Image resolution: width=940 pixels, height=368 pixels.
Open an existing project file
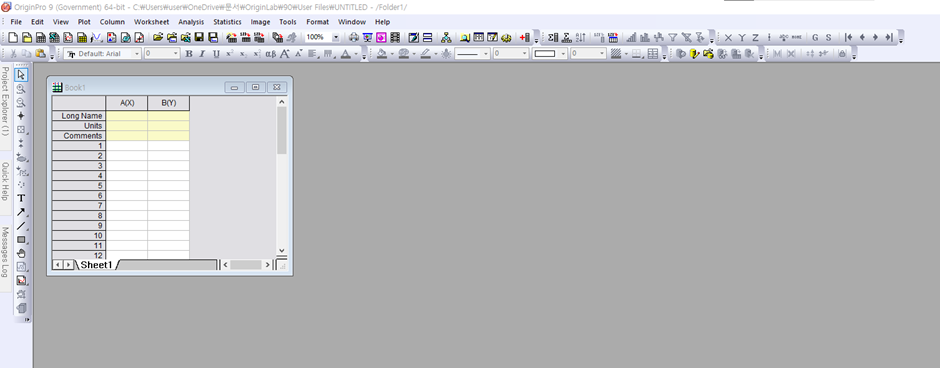click(158, 37)
